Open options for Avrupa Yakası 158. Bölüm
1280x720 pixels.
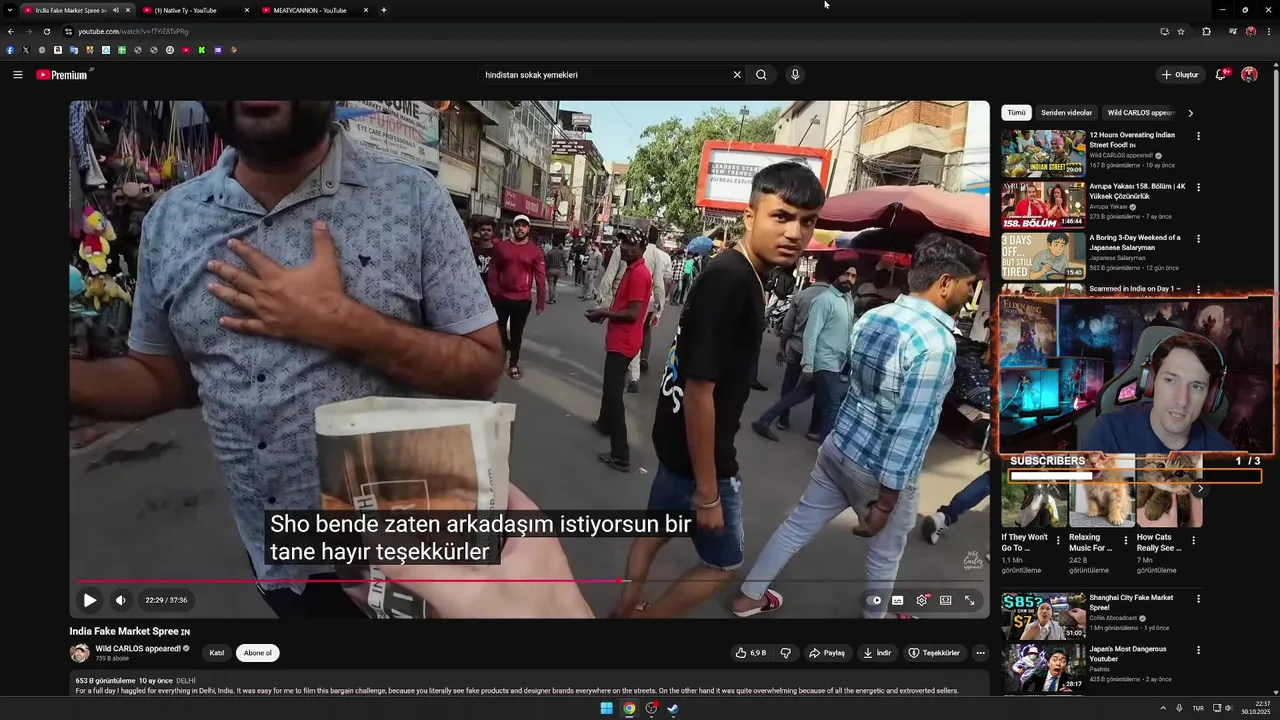pos(1198,187)
